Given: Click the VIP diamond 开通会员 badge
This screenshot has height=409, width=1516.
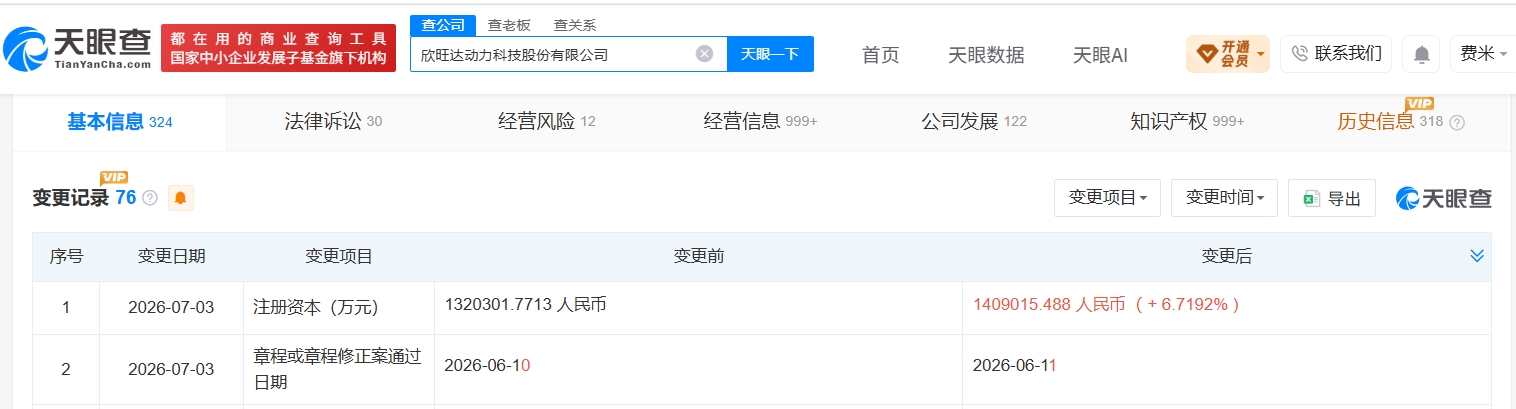Looking at the screenshot, I should [x=1227, y=54].
